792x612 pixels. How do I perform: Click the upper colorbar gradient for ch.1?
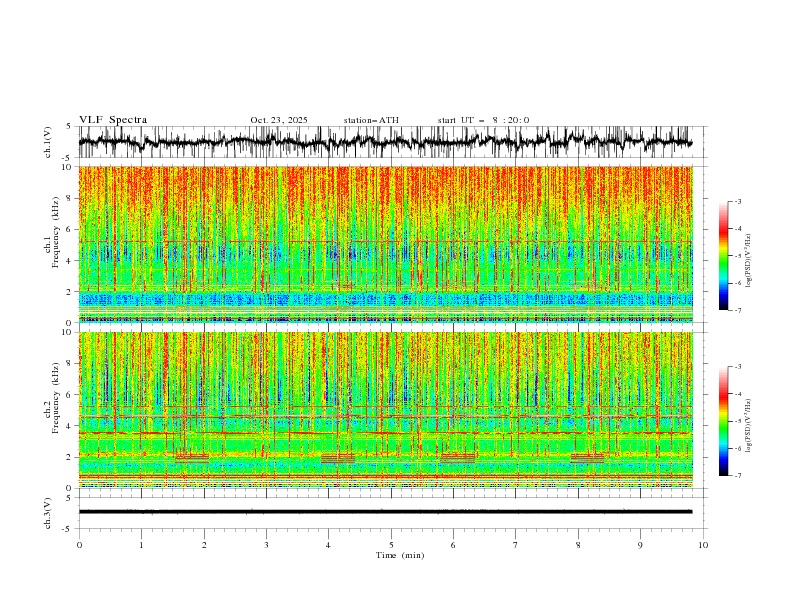tap(723, 256)
